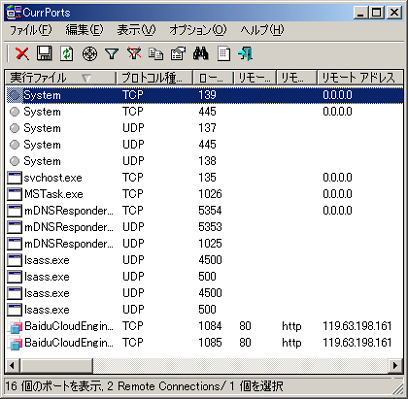Open the オプション(O) menu

coord(198,30)
